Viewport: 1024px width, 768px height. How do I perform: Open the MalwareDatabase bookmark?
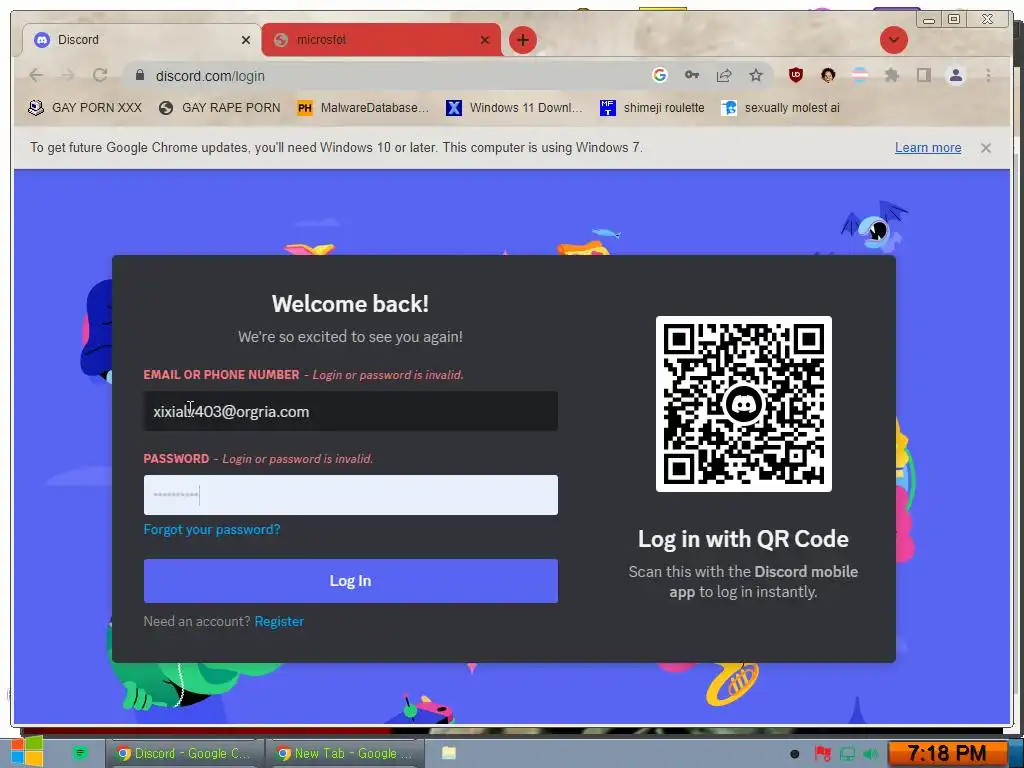[362, 108]
